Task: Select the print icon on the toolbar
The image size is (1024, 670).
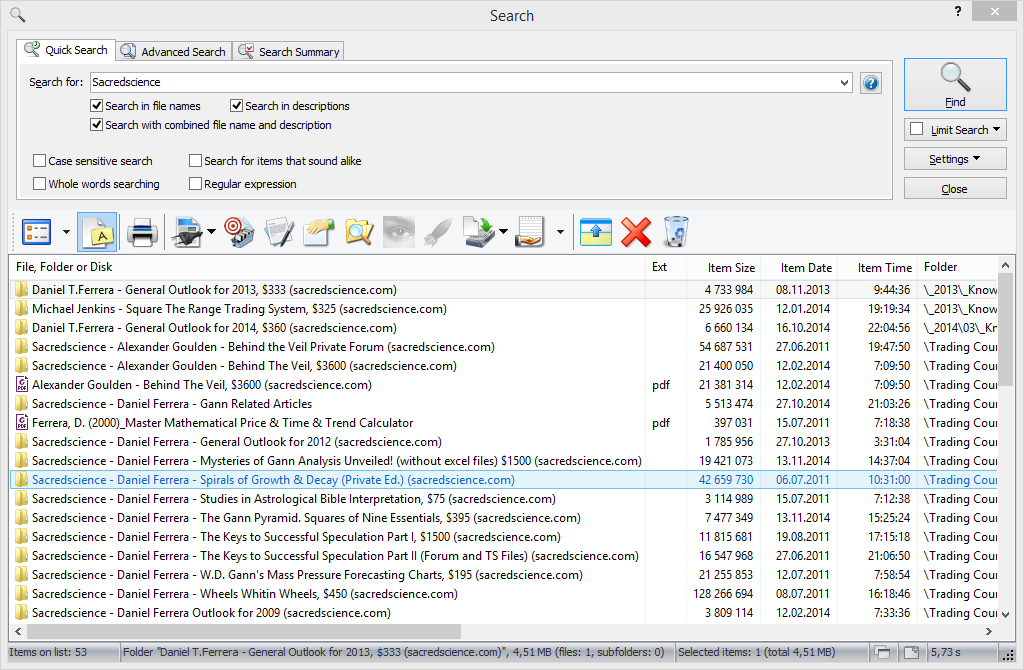Action: [142, 232]
